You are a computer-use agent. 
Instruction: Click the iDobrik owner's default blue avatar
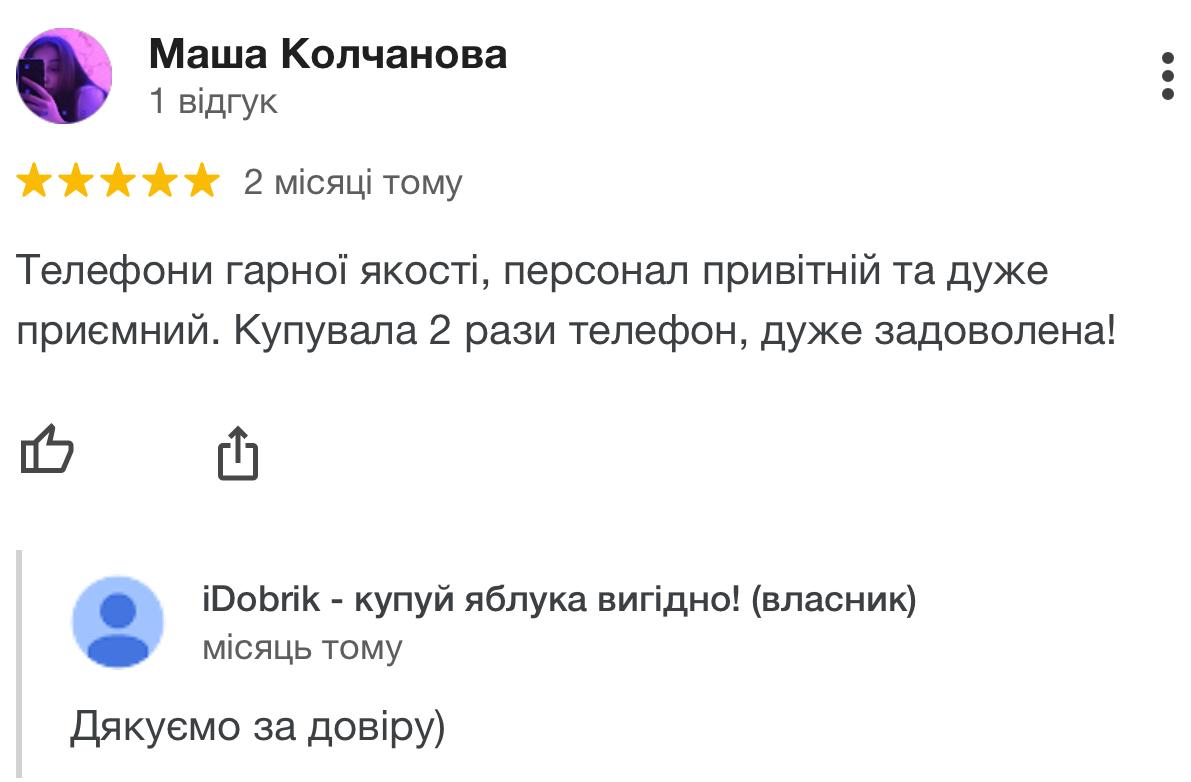[x=118, y=623]
